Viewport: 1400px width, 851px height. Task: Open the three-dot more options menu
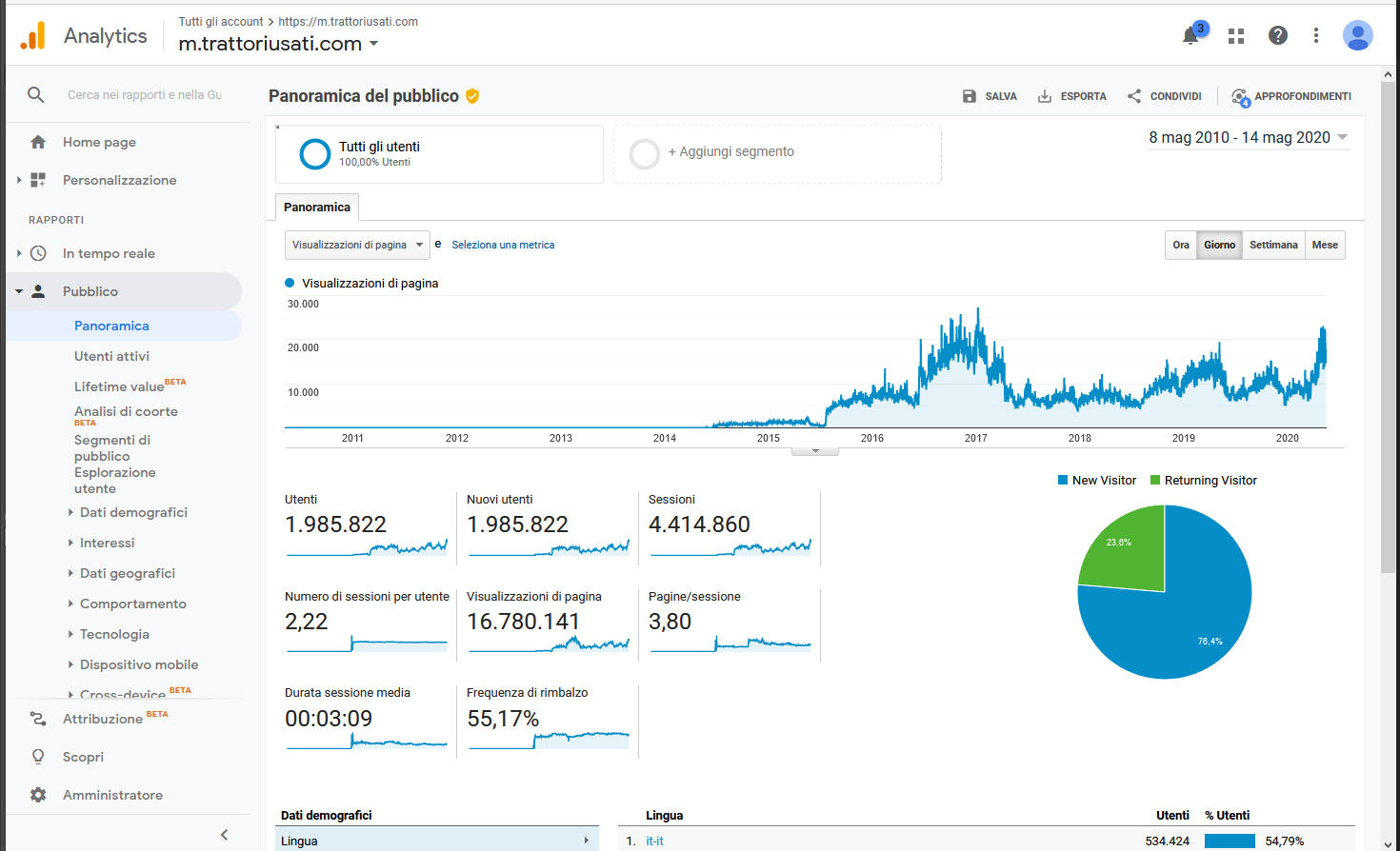(x=1316, y=35)
